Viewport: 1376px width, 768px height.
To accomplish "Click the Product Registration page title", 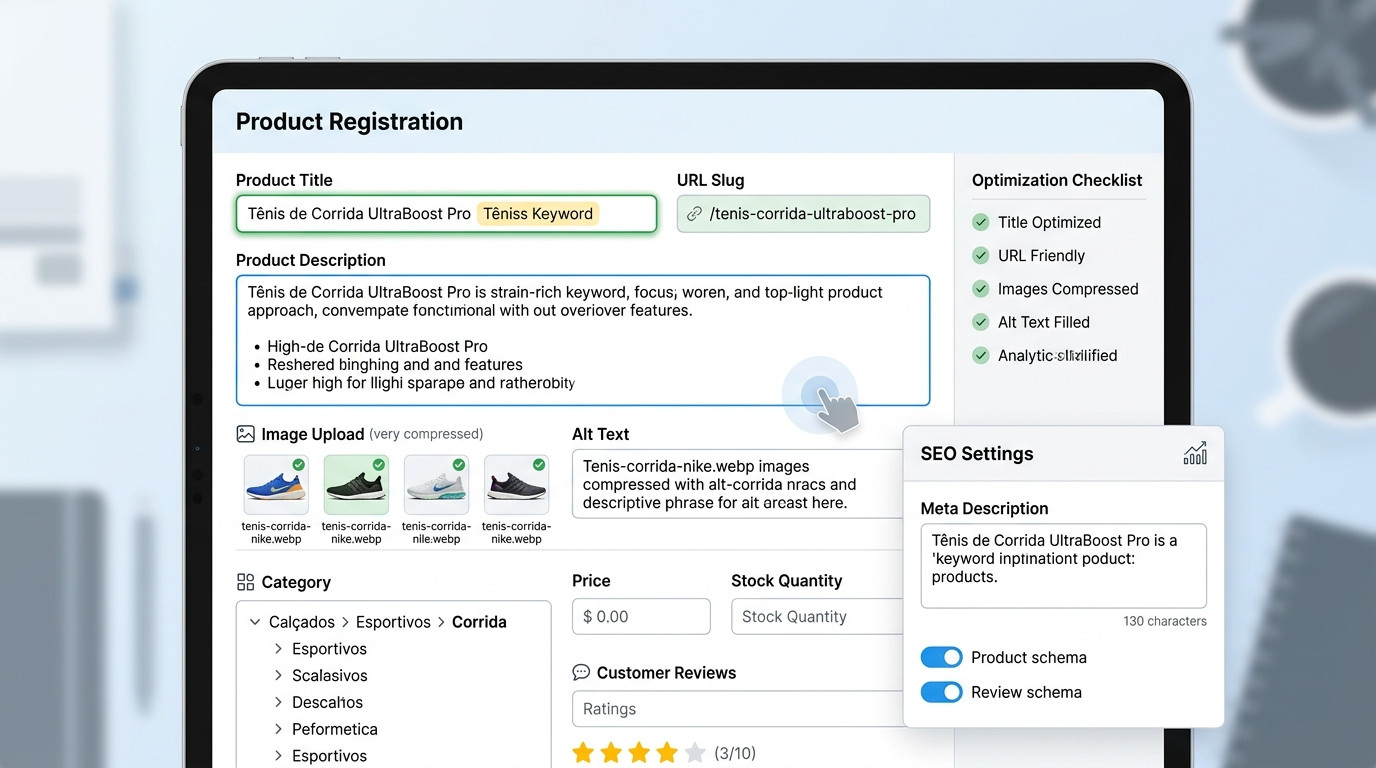I will point(349,122).
